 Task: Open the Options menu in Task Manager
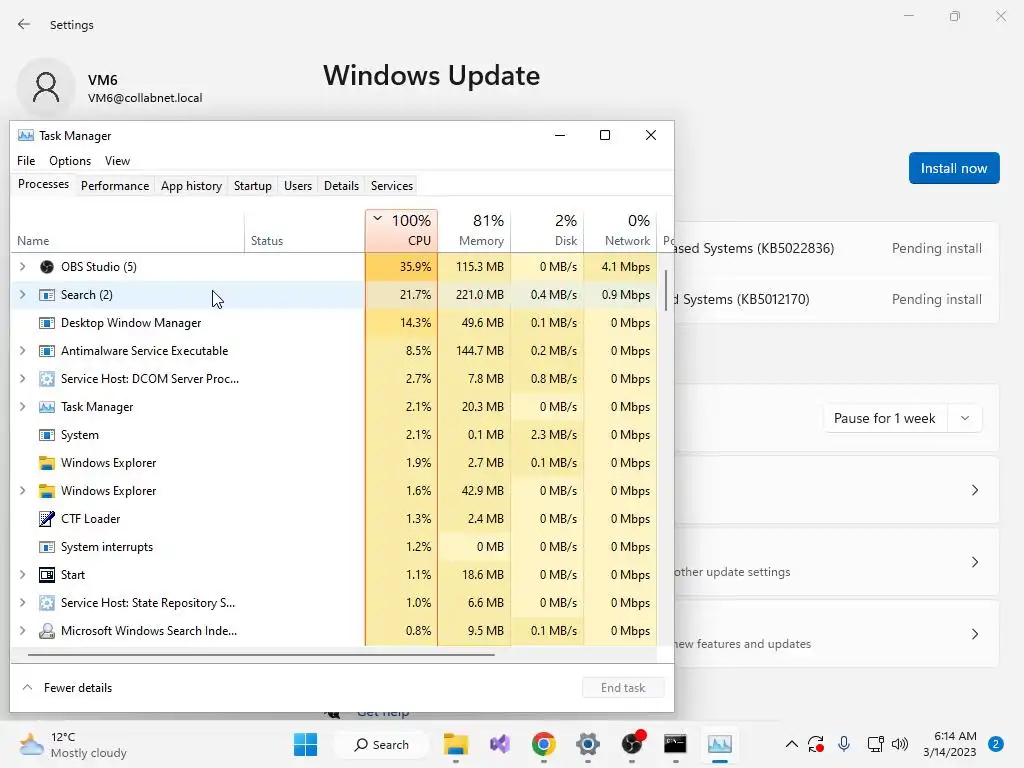(x=70, y=161)
